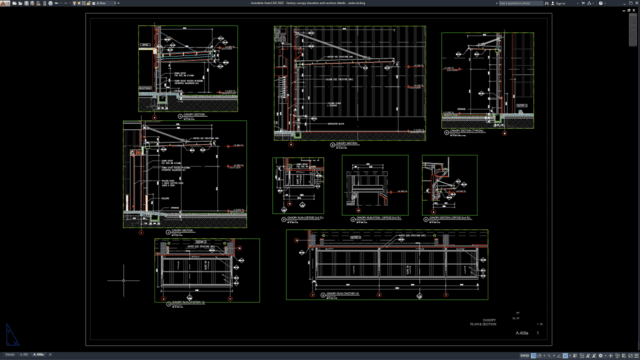Click the Open file icon in Quick Access toolbar
Screen dimensions: 640x360
pyautogui.click(x=20, y=3)
